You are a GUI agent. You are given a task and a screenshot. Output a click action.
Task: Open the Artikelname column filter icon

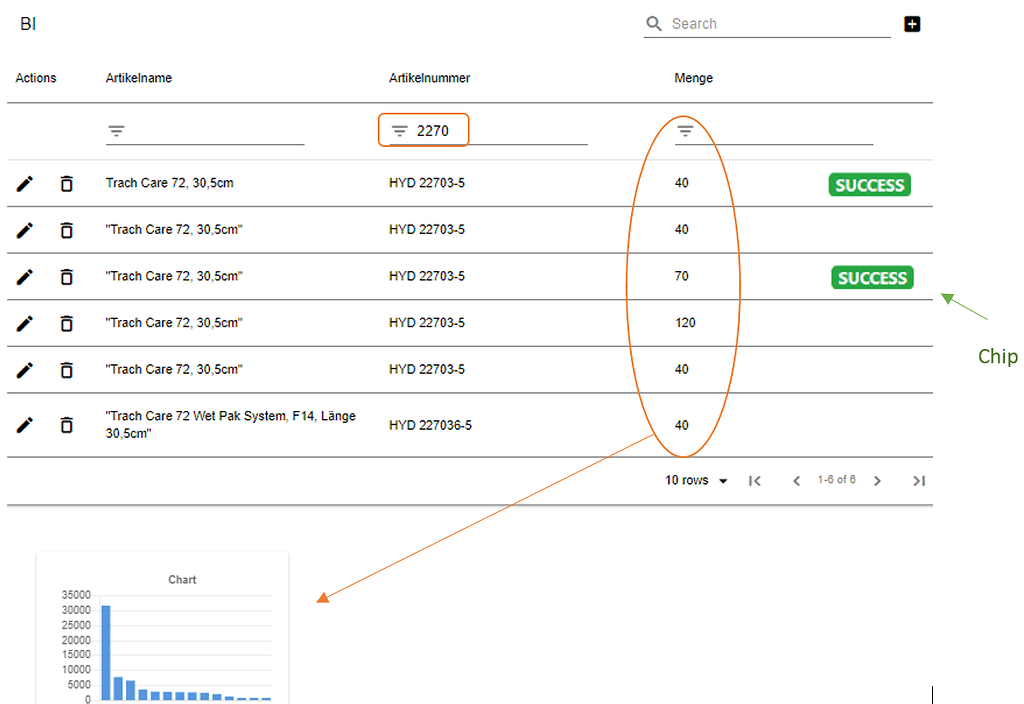click(x=116, y=130)
